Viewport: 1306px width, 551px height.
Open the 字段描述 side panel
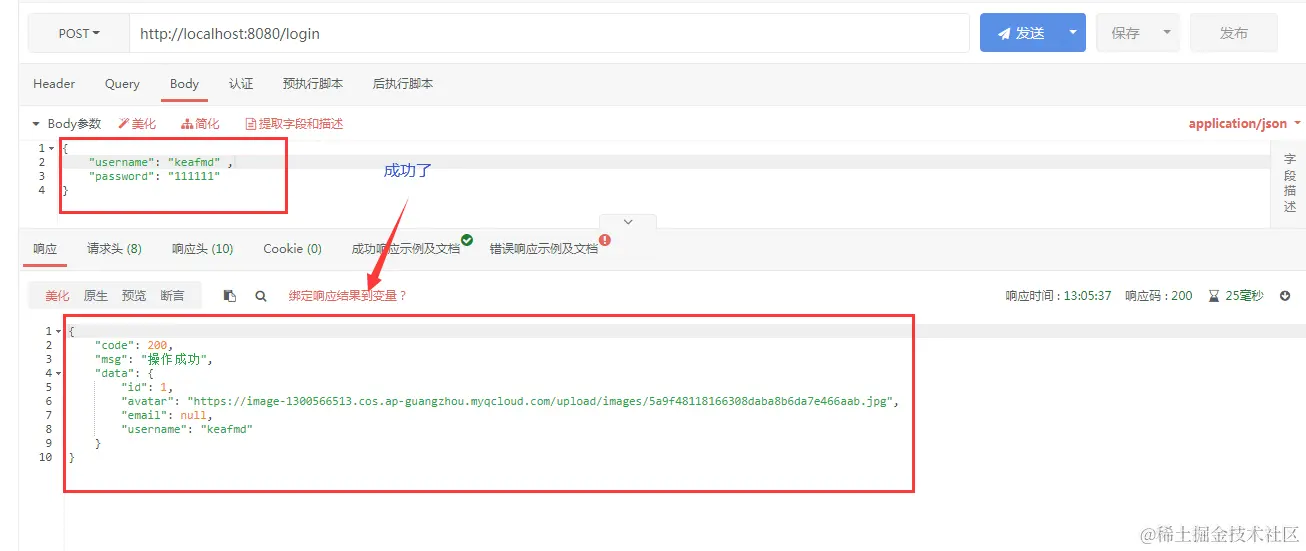[1290, 183]
